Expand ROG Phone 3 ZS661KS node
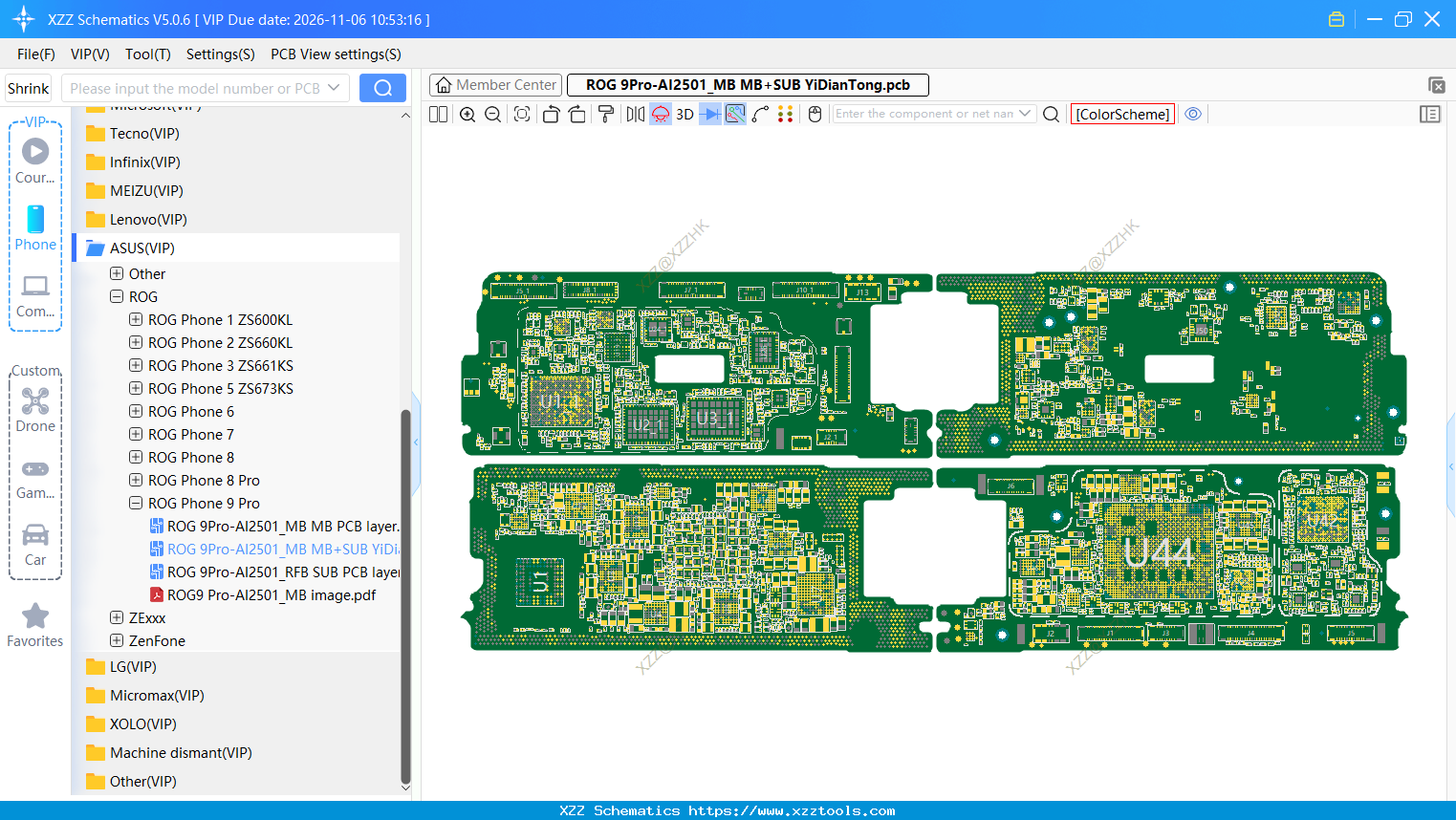Viewport: 1456px width, 820px height. 136,365
